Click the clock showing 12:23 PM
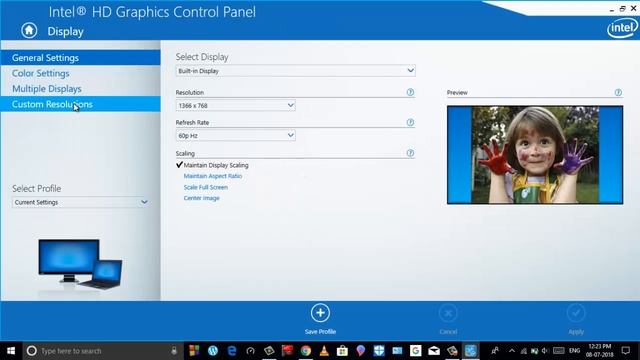This screenshot has width=640, height=360. pos(600,351)
